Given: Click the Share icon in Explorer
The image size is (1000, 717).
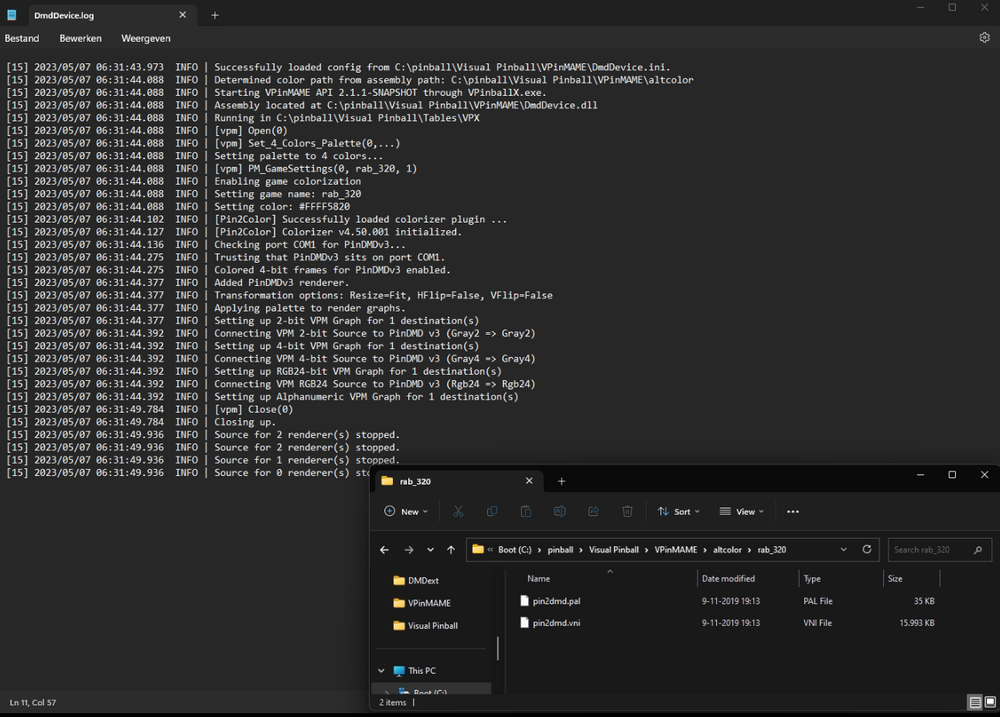Looking at the screenshot, I should pyautogui.click(x=593, y=512).
